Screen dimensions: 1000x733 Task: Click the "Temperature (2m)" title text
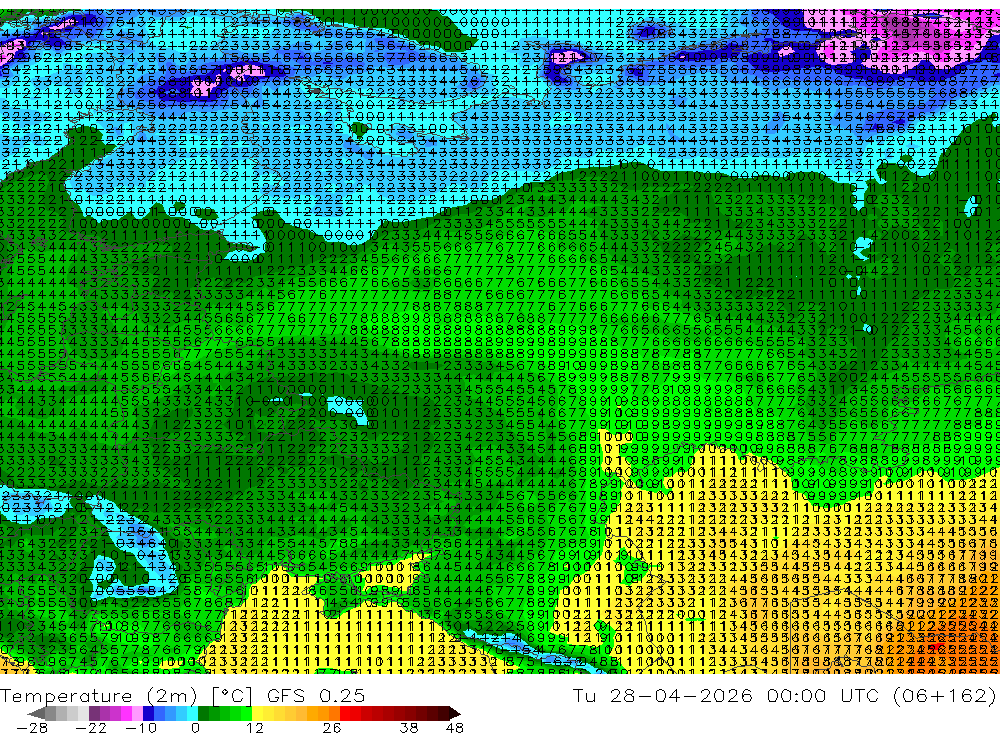coord(99,696)
